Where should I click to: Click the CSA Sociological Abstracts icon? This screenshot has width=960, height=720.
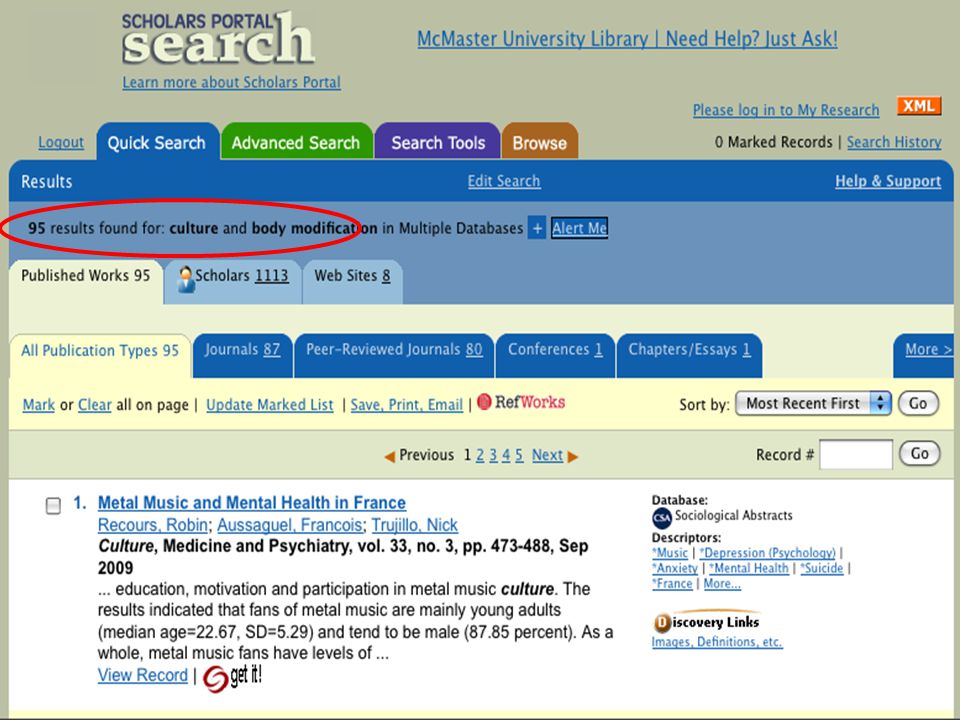(x=662, y=518)
